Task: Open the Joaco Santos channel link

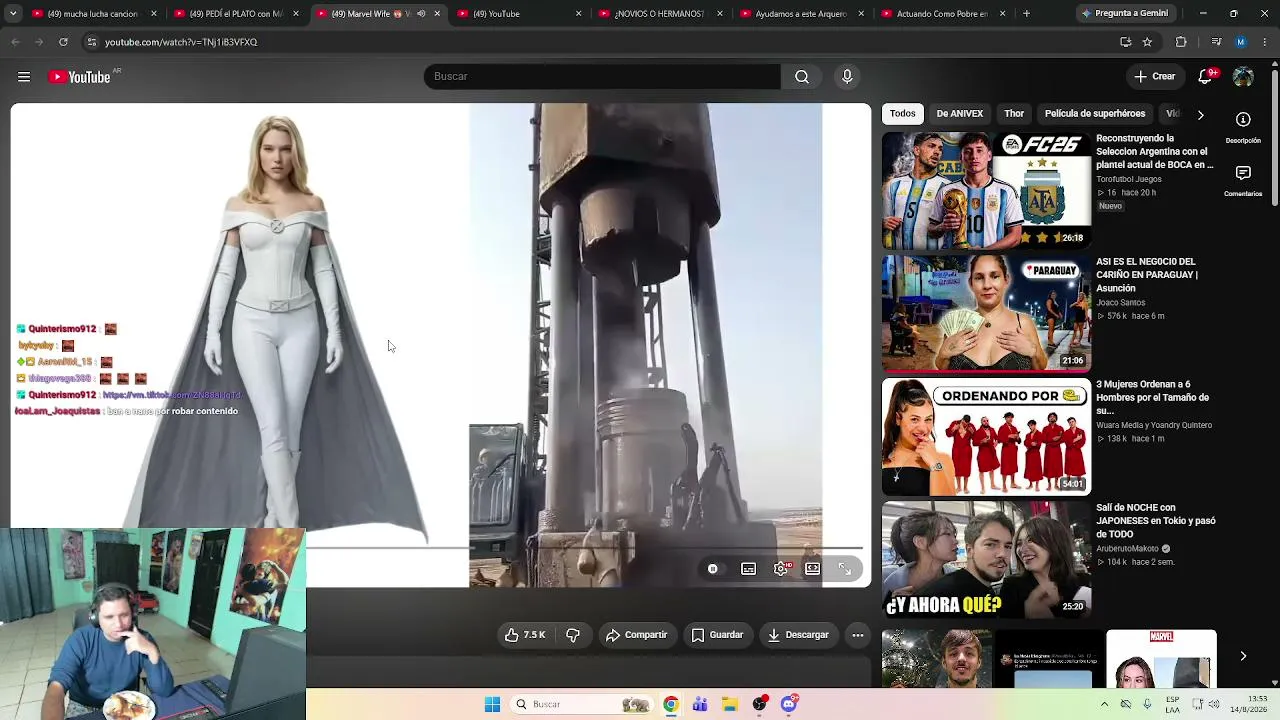Action: (1121, 302)
